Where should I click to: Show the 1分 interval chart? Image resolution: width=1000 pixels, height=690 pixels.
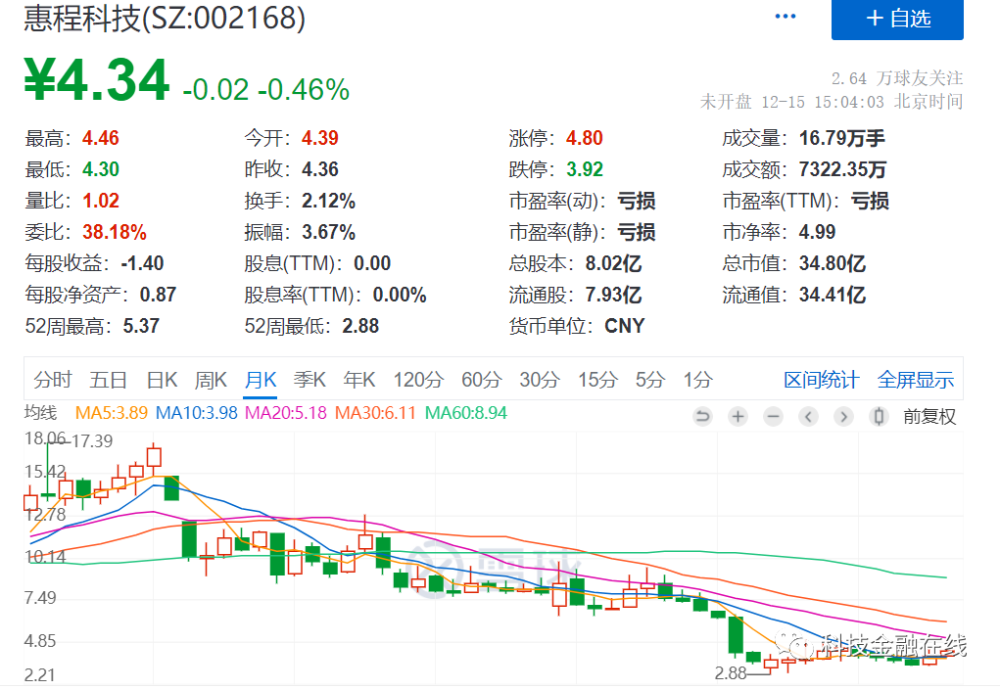pyautogui.click(x=698, y=380)
